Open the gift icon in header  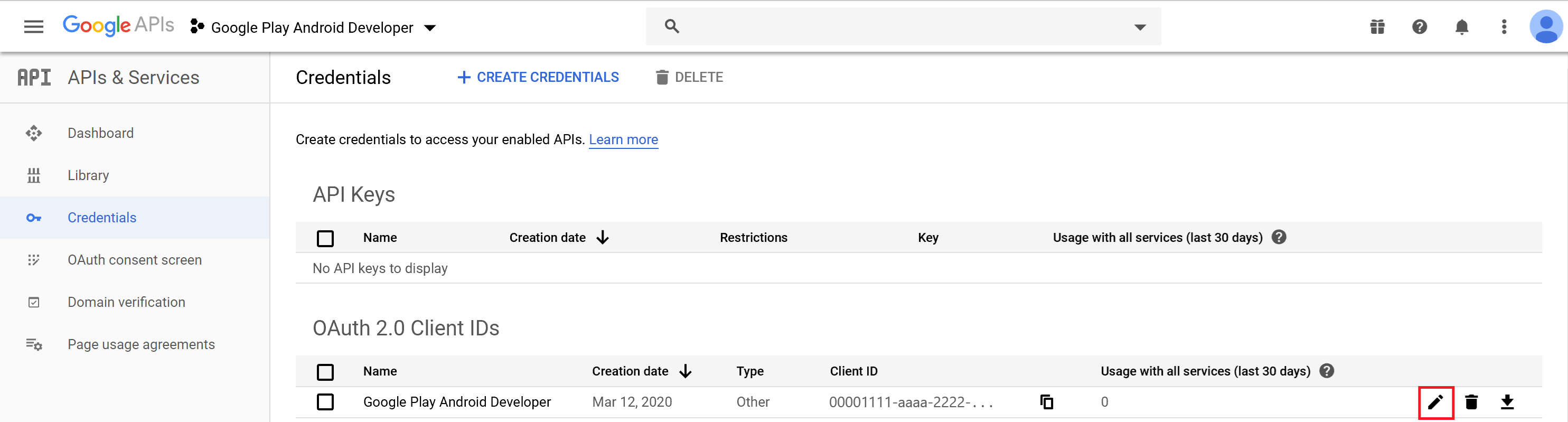pyautogui.click(x=1377, y=27)
